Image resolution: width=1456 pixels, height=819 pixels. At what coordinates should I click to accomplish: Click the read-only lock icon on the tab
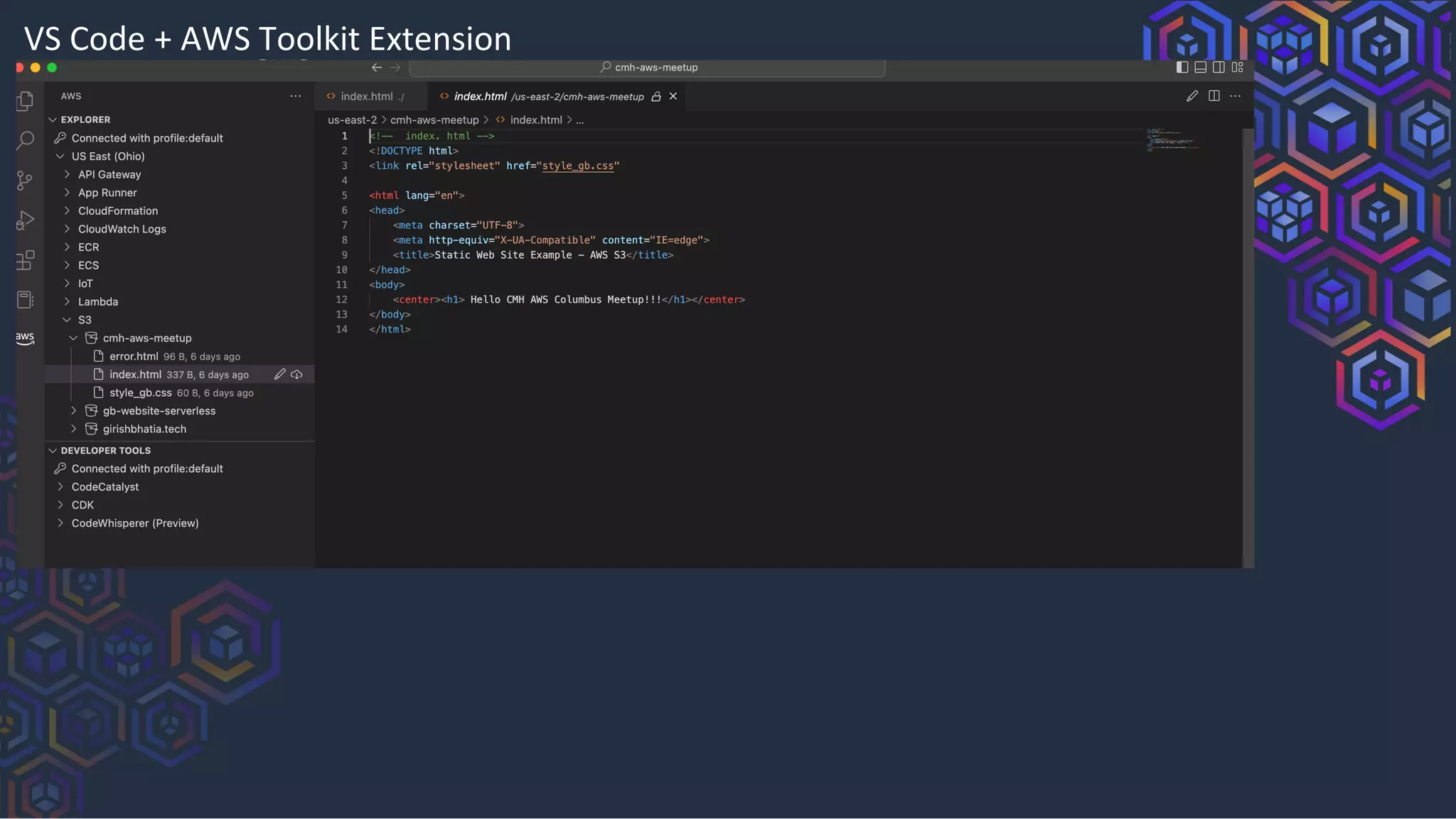tap(656, 97)
